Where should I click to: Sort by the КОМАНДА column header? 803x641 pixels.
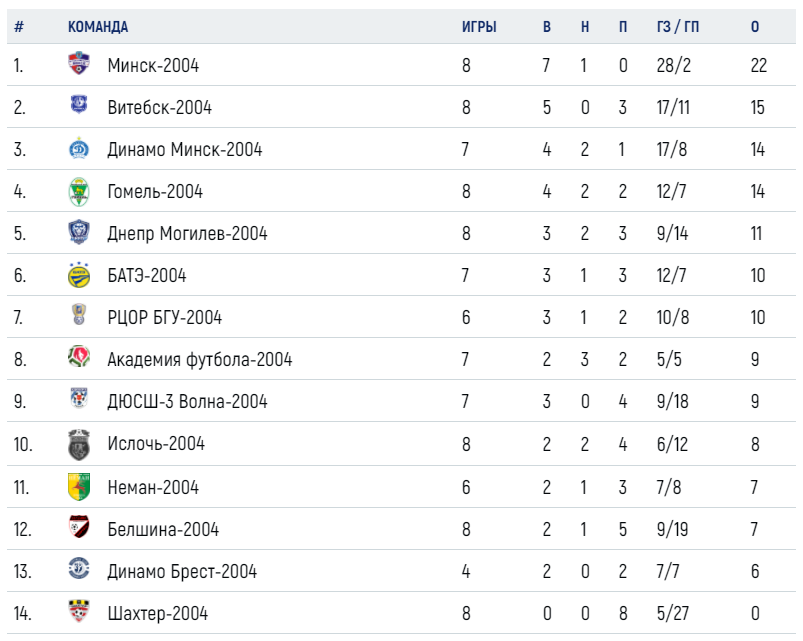[98, 27]
